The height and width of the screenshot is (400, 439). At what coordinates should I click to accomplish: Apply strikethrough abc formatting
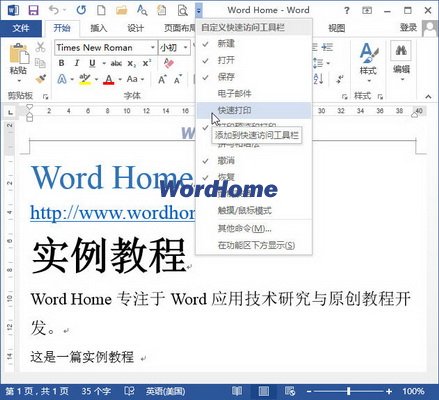116,63
